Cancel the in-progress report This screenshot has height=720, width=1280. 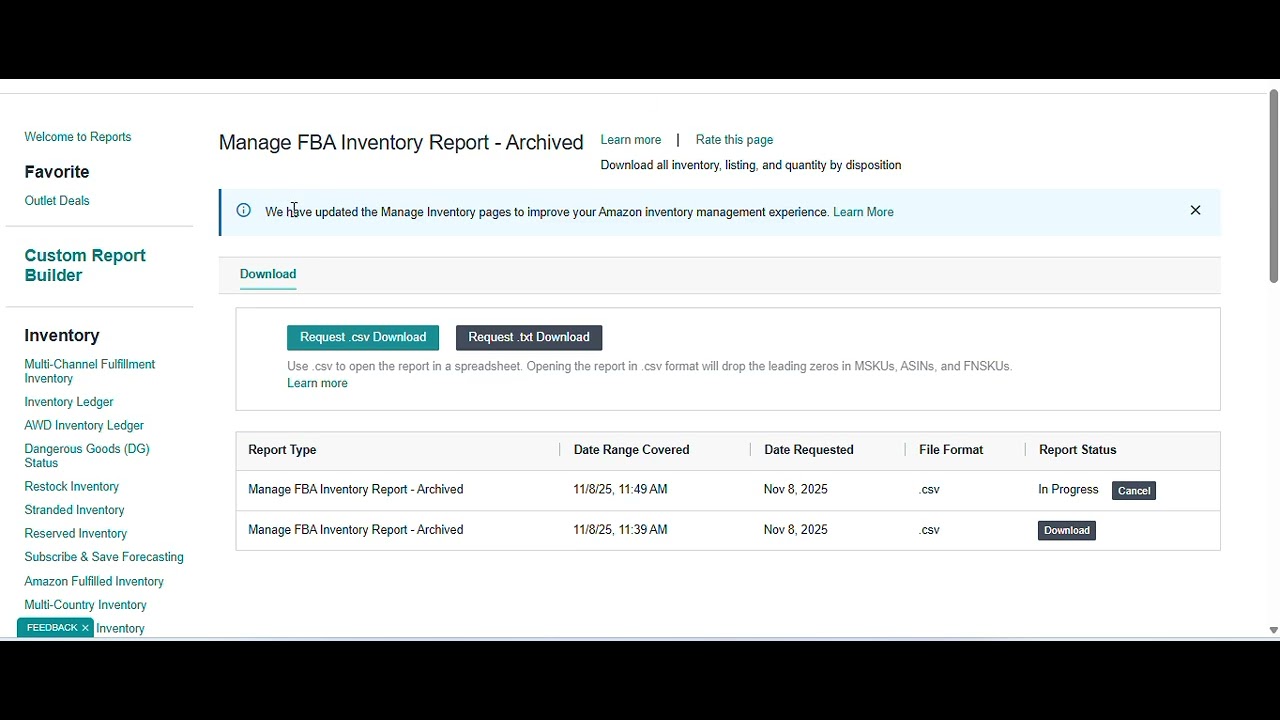tap(1134, 490)
